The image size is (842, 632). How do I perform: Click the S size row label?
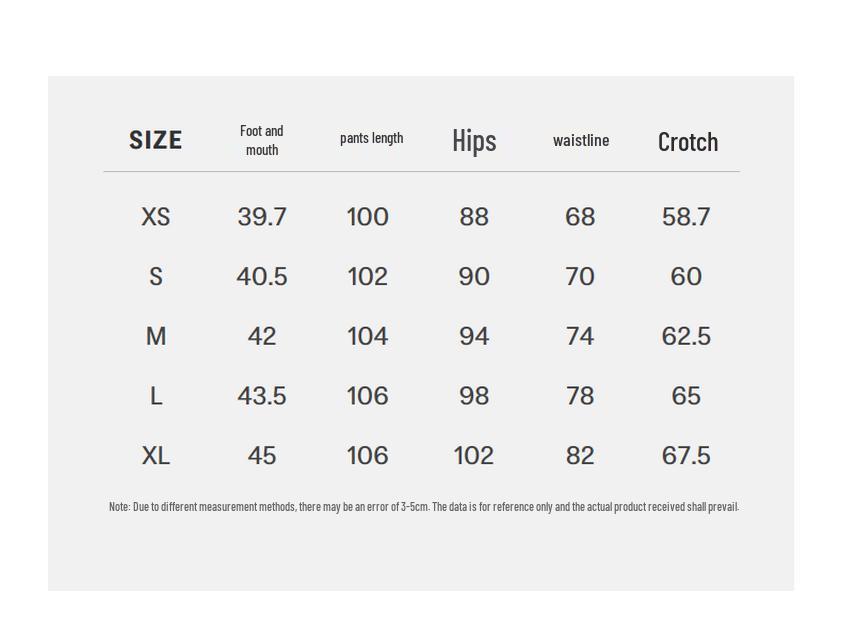[x=156, y=277]
